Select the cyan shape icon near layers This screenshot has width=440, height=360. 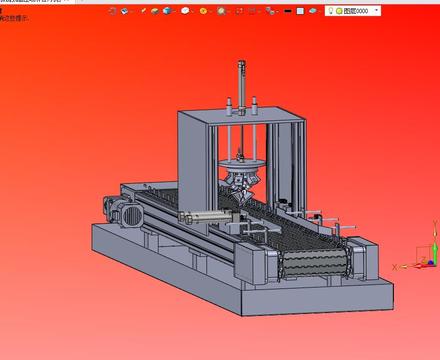[x=313, y=11]
